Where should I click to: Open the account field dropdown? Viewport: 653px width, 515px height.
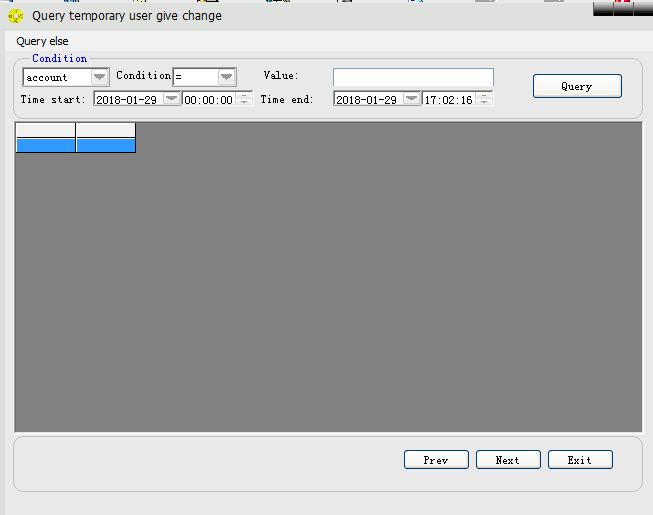[99, 77]
